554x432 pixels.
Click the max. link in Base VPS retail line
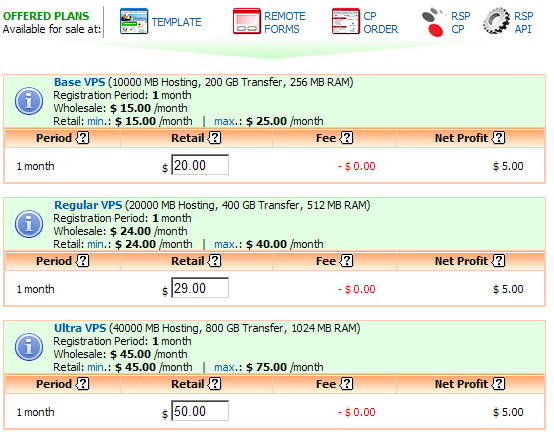click(x=224, y=121)
